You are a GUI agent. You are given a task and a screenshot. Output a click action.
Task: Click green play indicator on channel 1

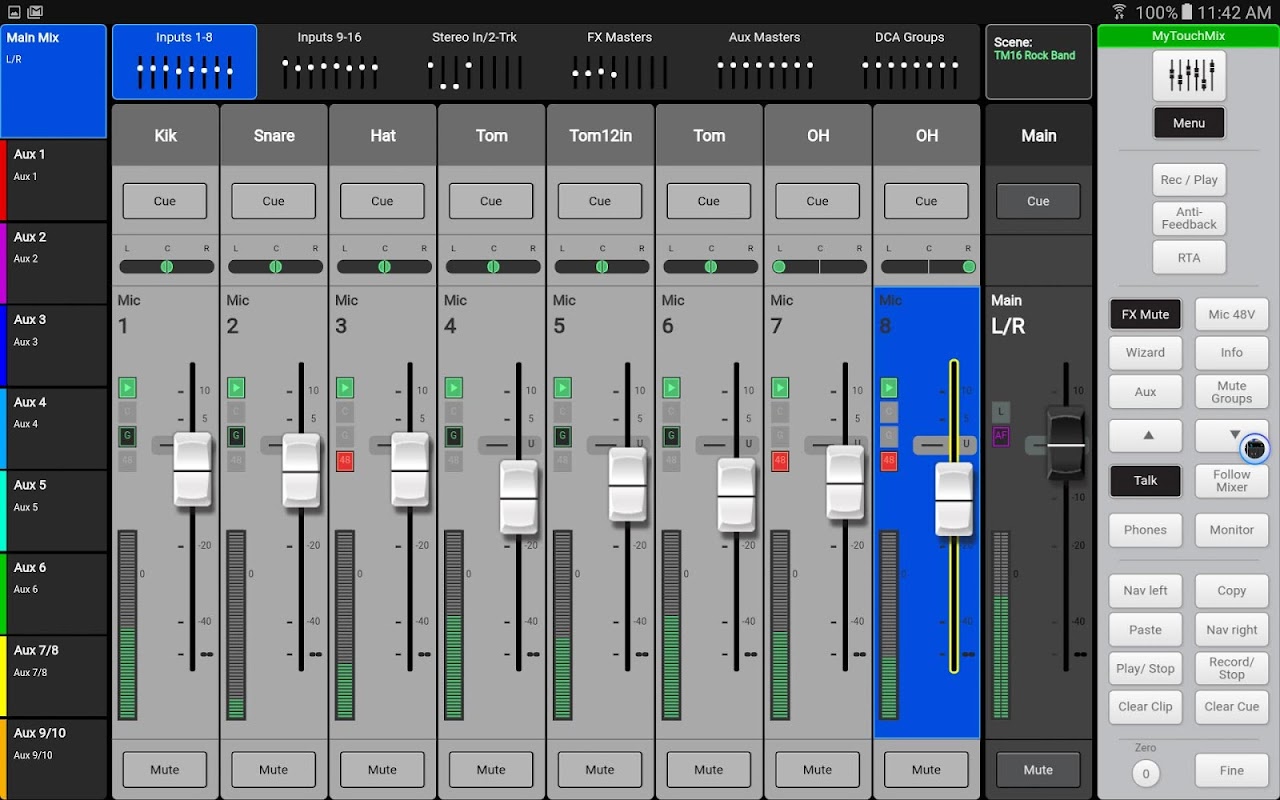(127, 387)
